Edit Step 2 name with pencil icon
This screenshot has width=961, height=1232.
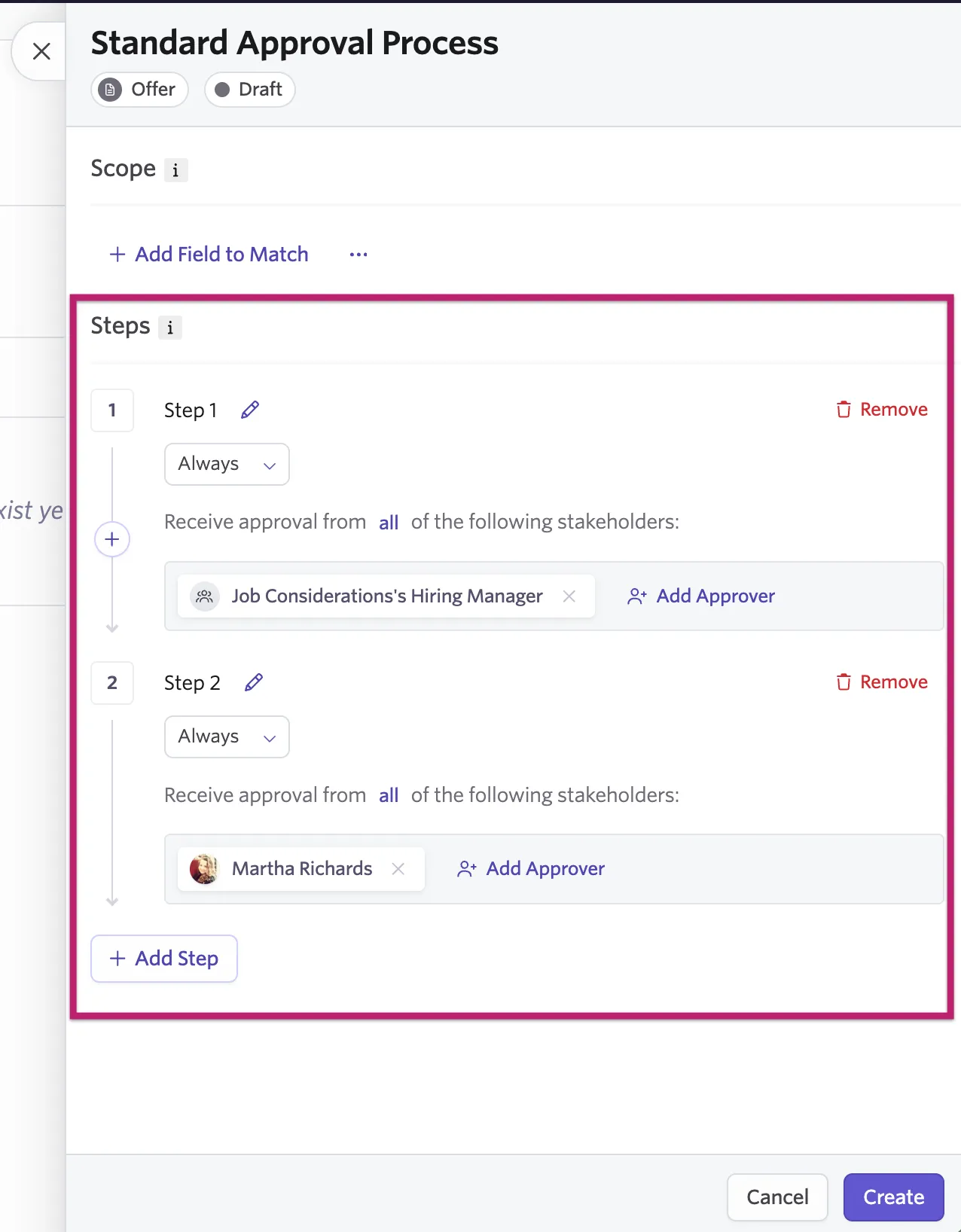(x=254, y=682)
